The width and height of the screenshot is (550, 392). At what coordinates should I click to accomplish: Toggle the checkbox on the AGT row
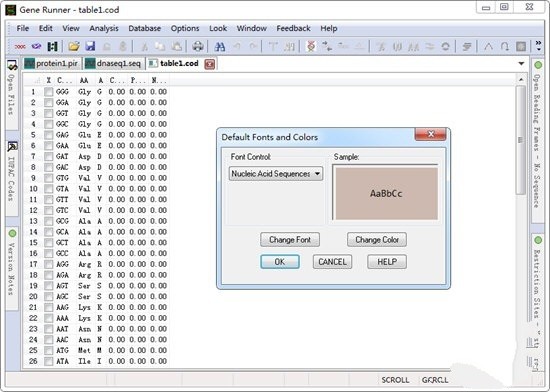click(x=49, y=286)
